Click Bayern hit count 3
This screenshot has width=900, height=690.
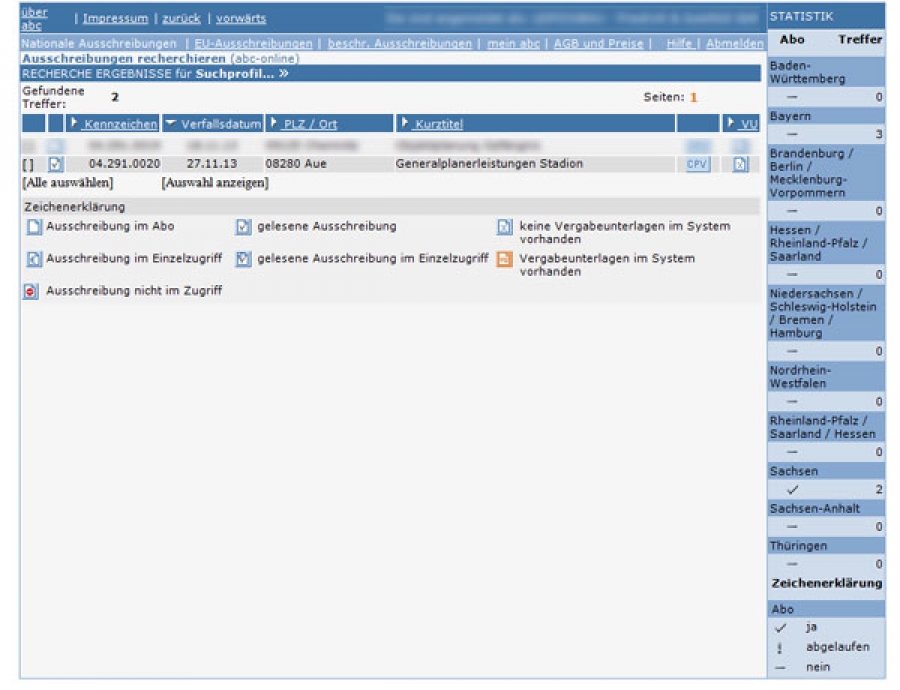tap(879, 135)
